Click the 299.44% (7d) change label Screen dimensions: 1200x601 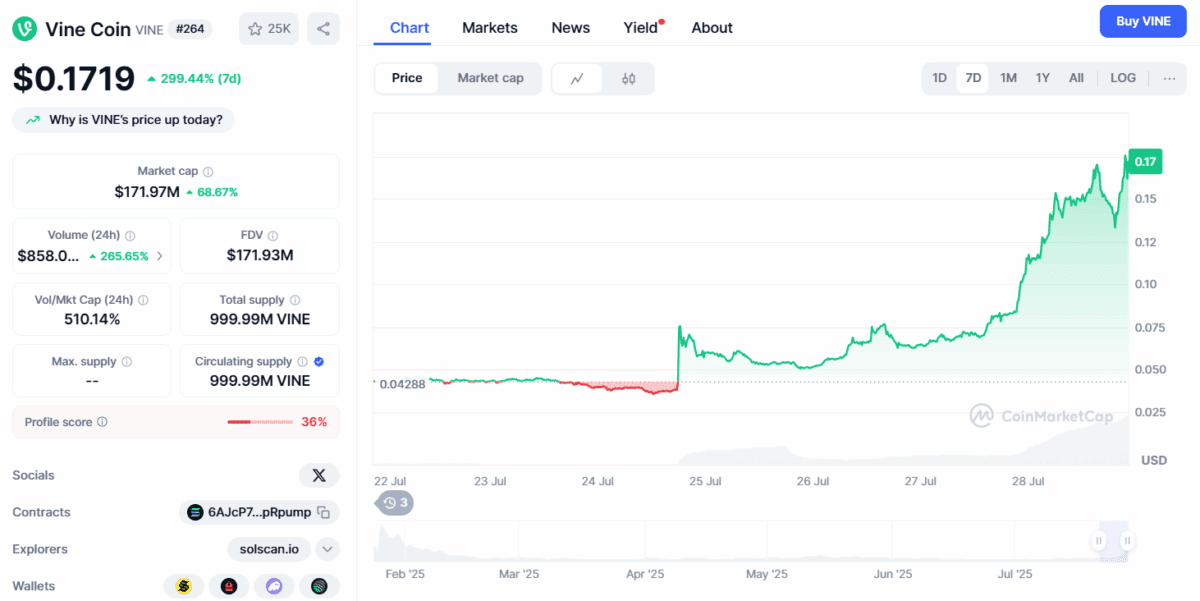(194, 78)
